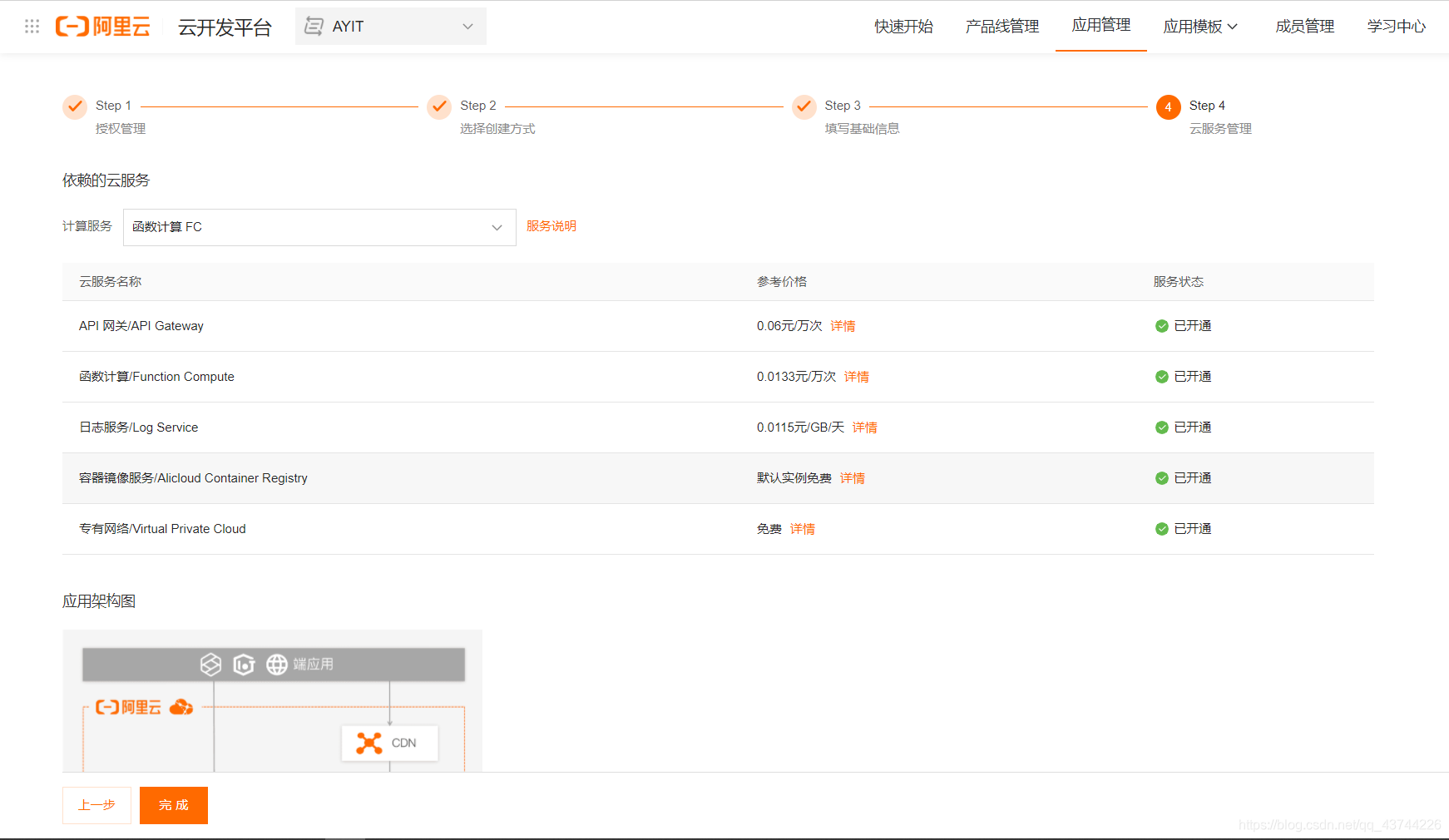Switch to the 应用管理 tab

click(1101, 26)
